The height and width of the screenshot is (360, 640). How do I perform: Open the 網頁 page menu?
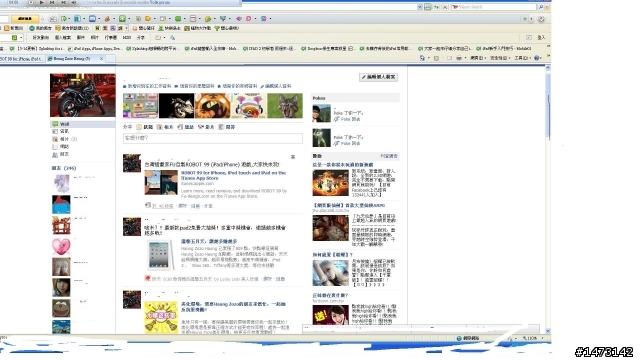click(477, 58)
